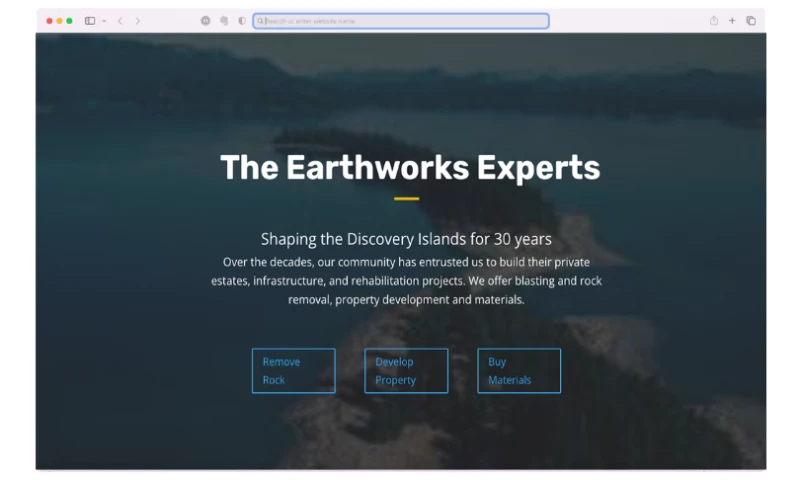The height and width of the screenshot is (480, 800).
Task: Open the hand-shaped extension icon
Action: pyautogui.click(x=224, y=21)
